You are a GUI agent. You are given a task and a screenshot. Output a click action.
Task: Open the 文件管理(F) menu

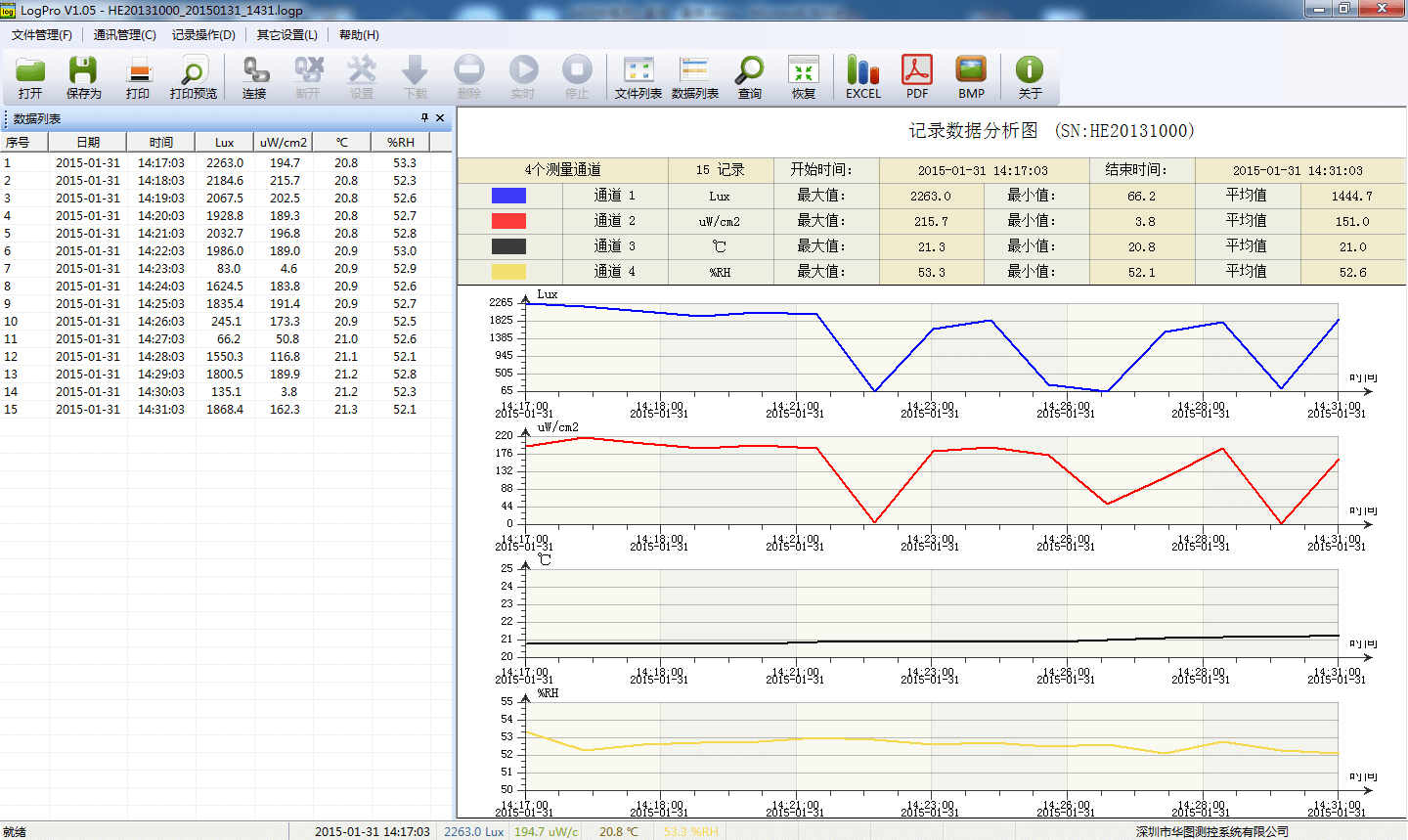[x=41, y=35]
